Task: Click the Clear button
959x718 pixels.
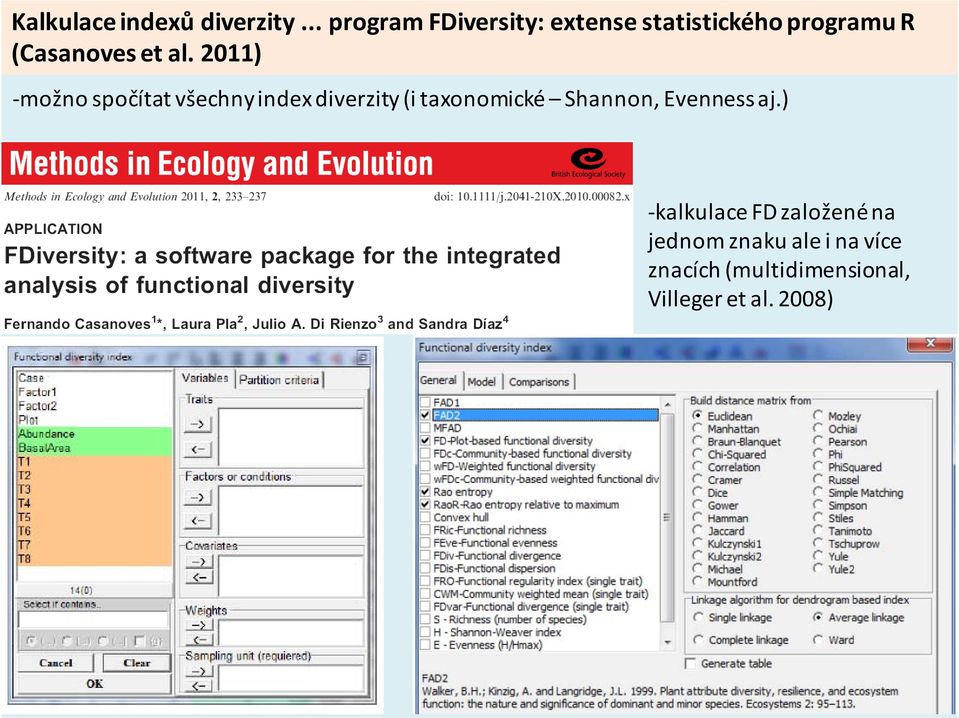Action: coord(136,662)
